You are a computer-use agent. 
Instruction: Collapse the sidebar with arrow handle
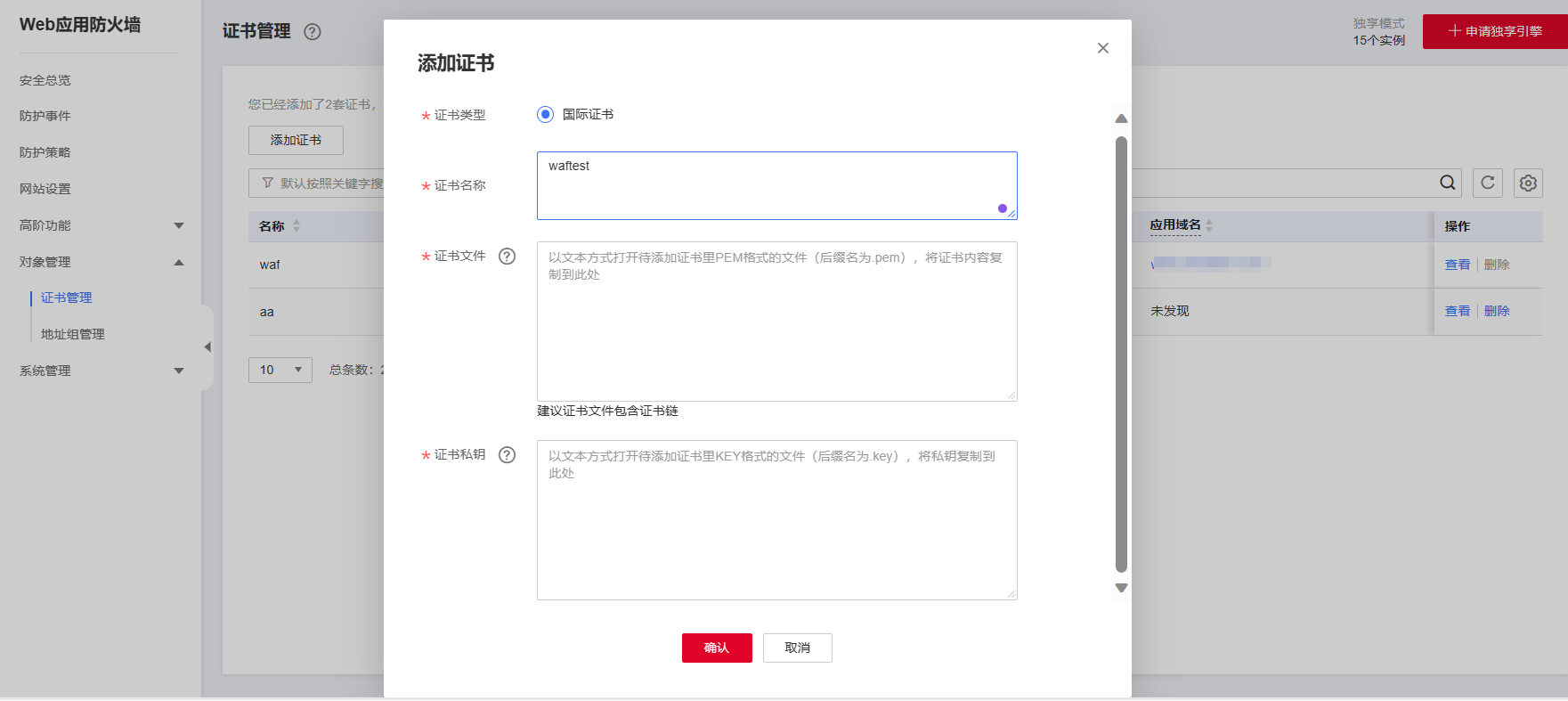[207, 347]
